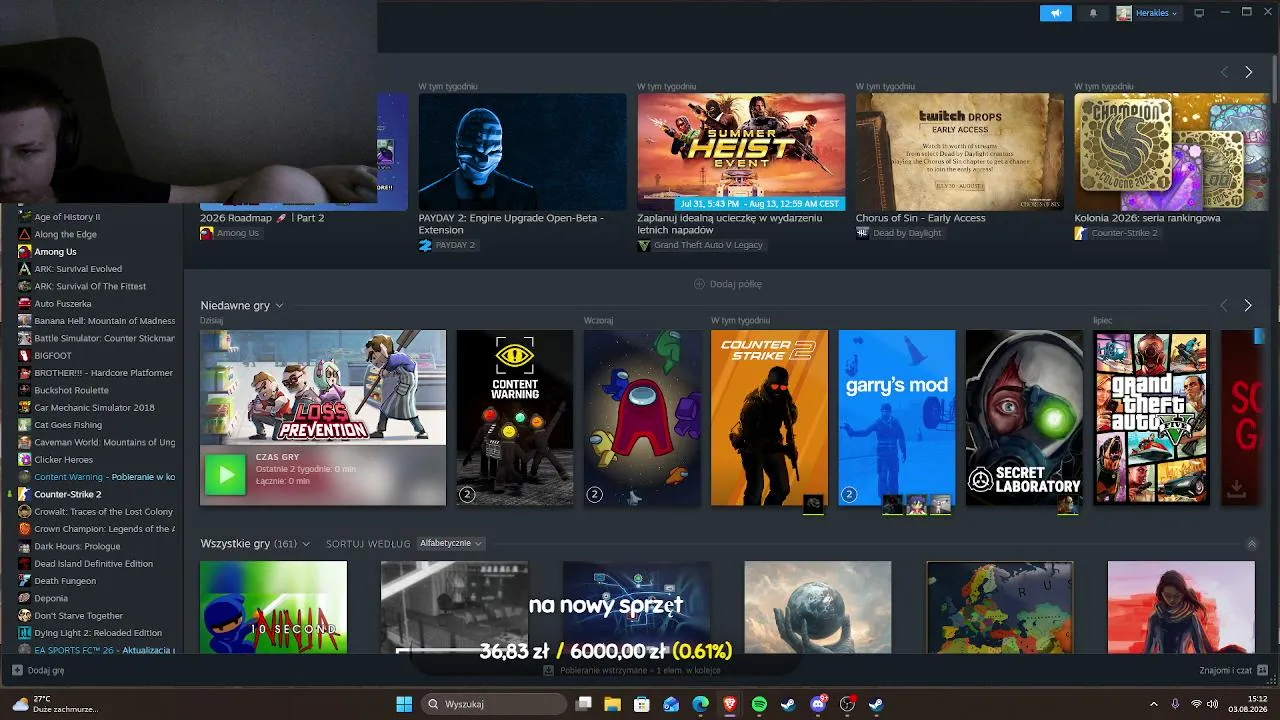Open the Summer Heist Event news image
This screenshot has width=1280, height=720.
741,152
